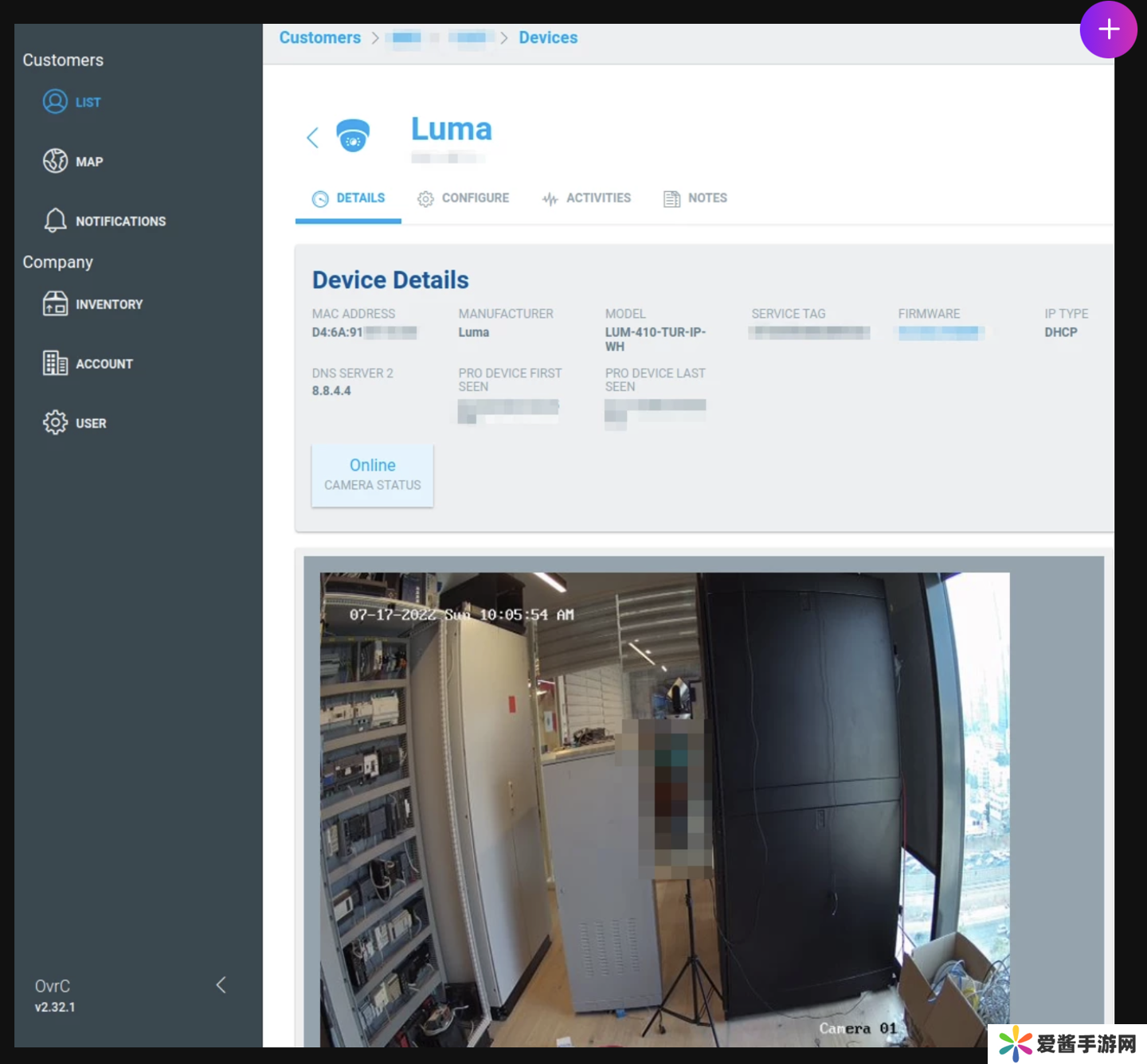Switch to the Details tab

click(349, 198)
